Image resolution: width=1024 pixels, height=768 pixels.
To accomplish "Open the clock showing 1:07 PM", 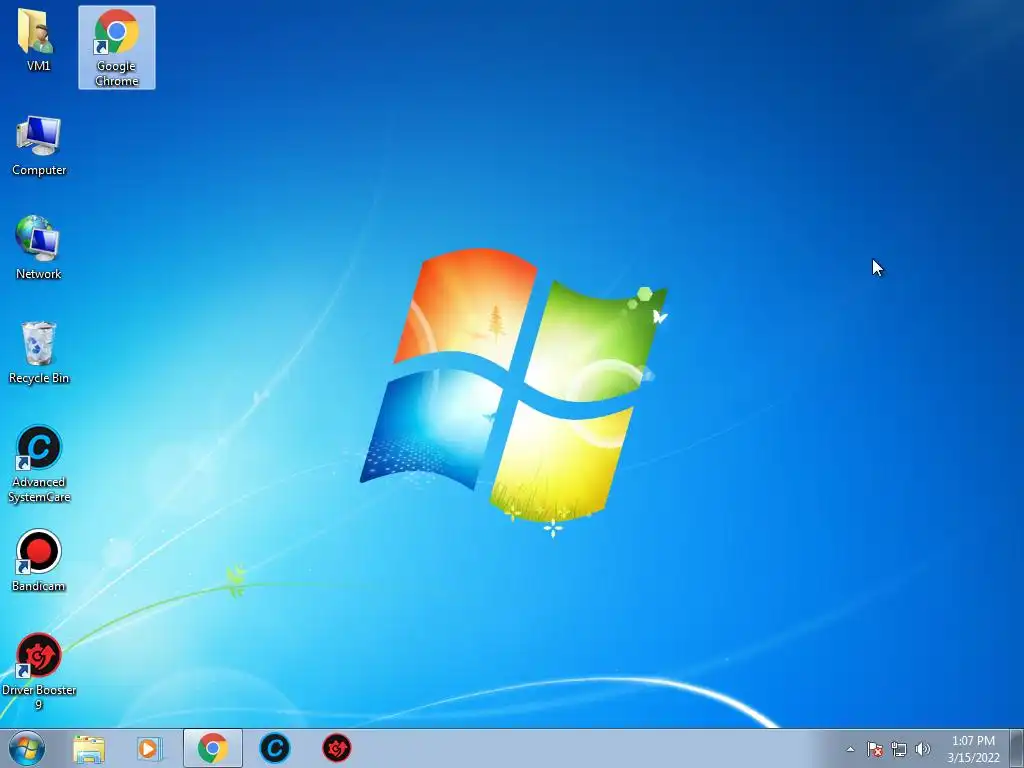I will point(973,749).
